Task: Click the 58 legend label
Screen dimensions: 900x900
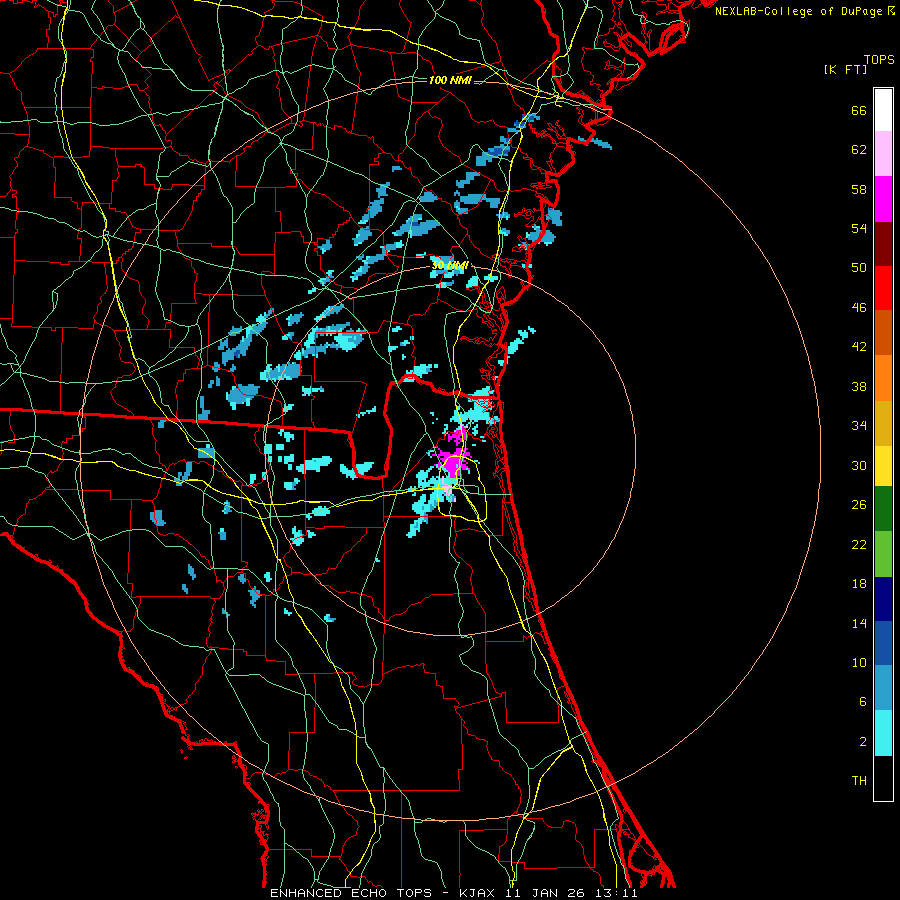Action: pyautogui.click(x=859, y=189)
